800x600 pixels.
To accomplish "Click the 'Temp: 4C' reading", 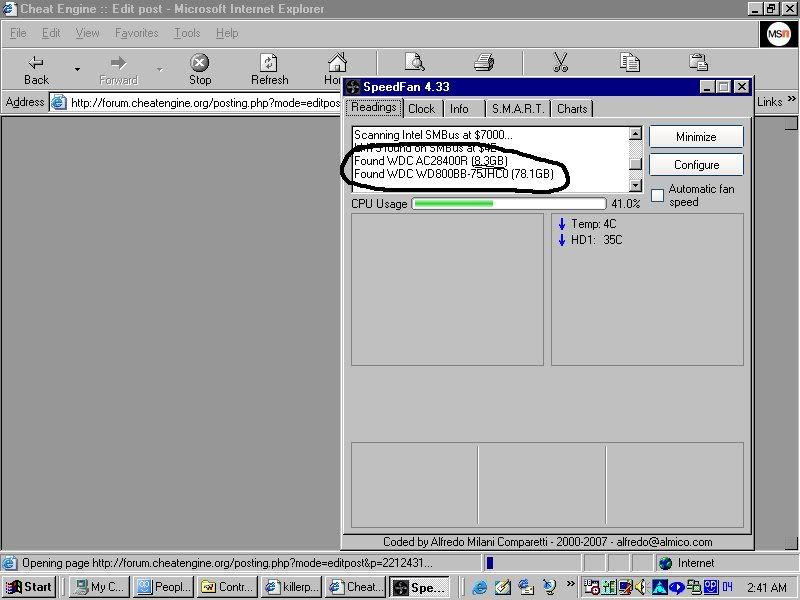I will pos(593,224).
